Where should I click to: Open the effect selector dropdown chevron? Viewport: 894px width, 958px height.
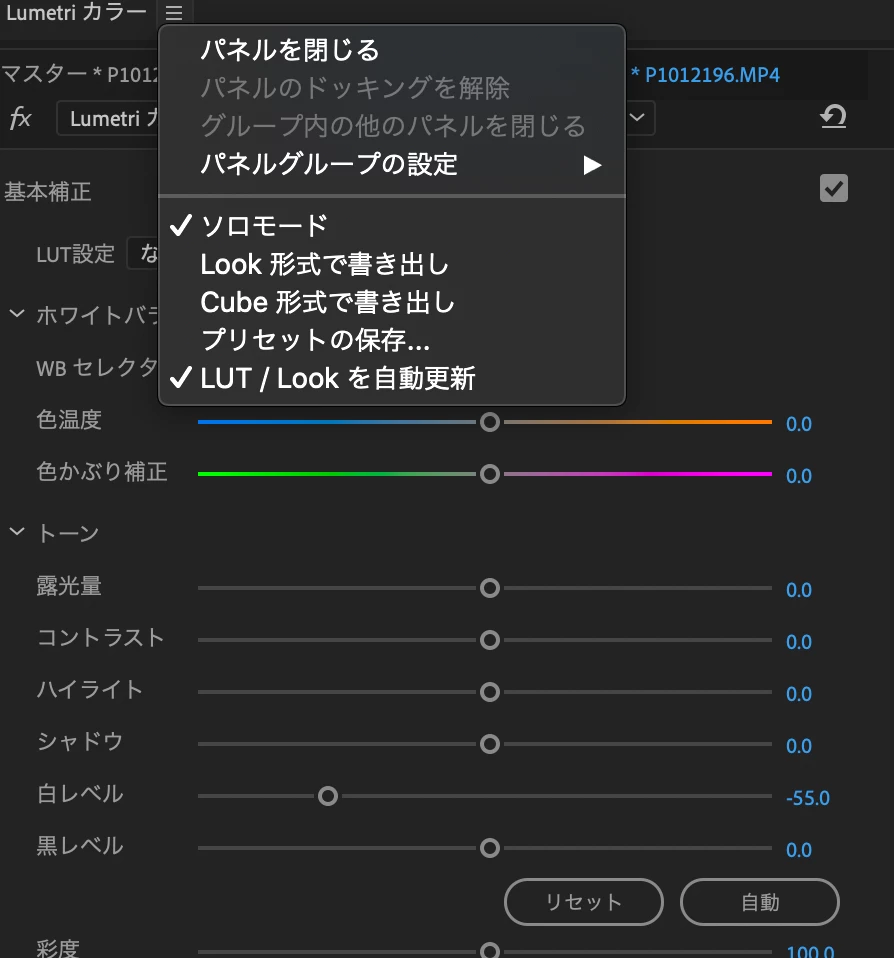tap(637, 117)
